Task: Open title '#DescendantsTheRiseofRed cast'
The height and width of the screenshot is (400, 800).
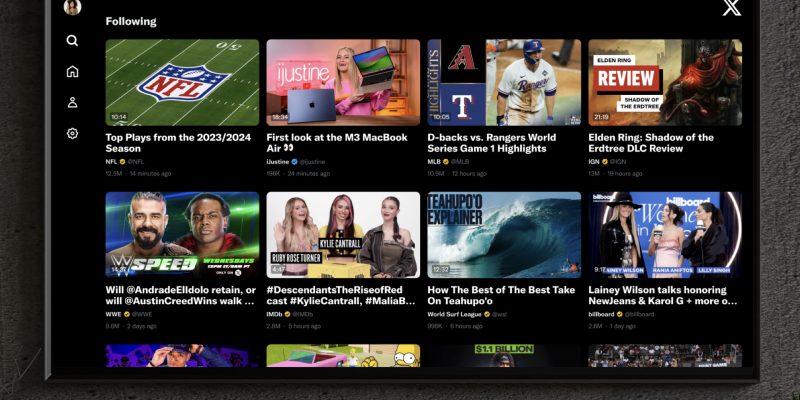Action: [x=341, y=295]
